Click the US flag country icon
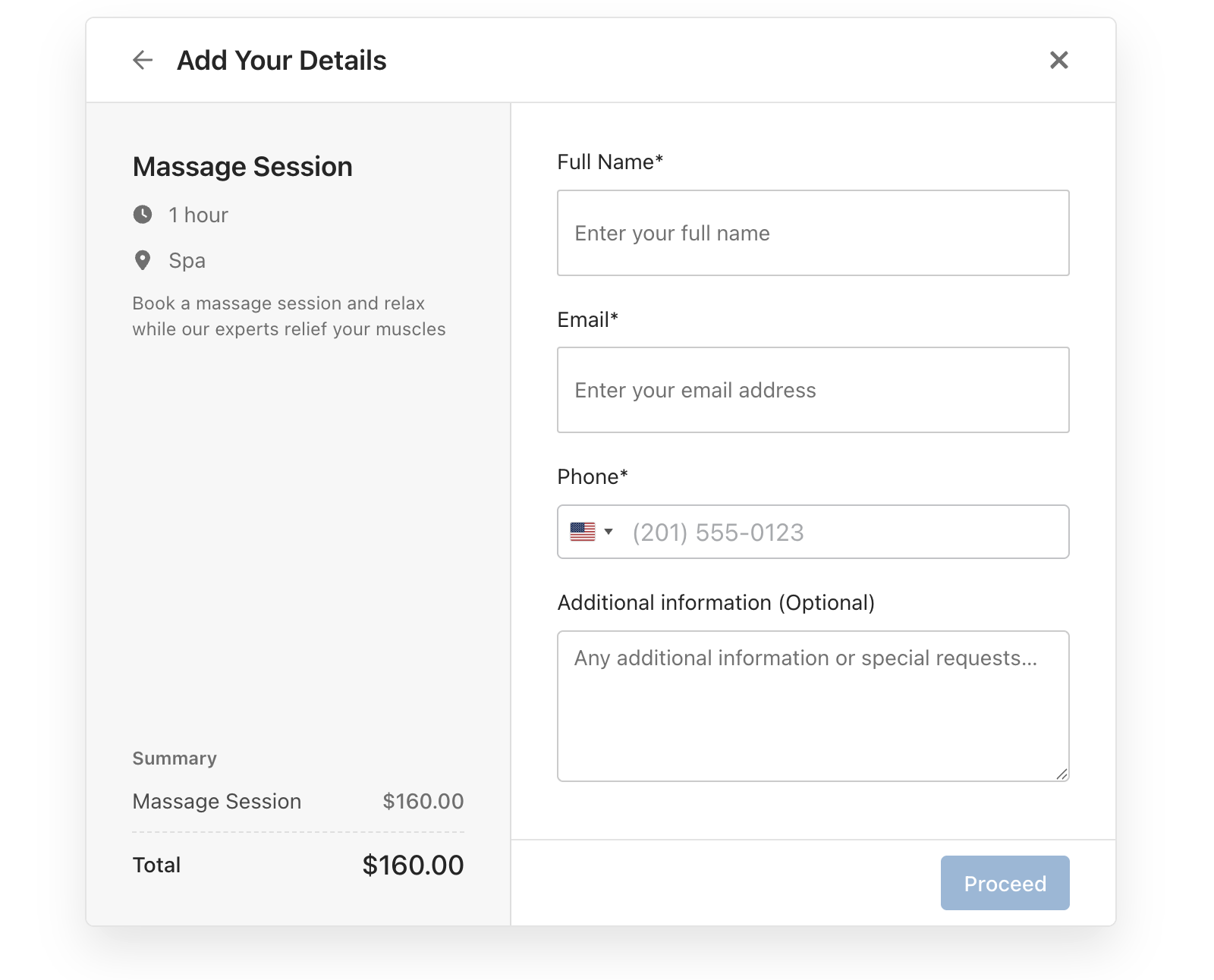 pyautogui.click(x=583, y=532)
